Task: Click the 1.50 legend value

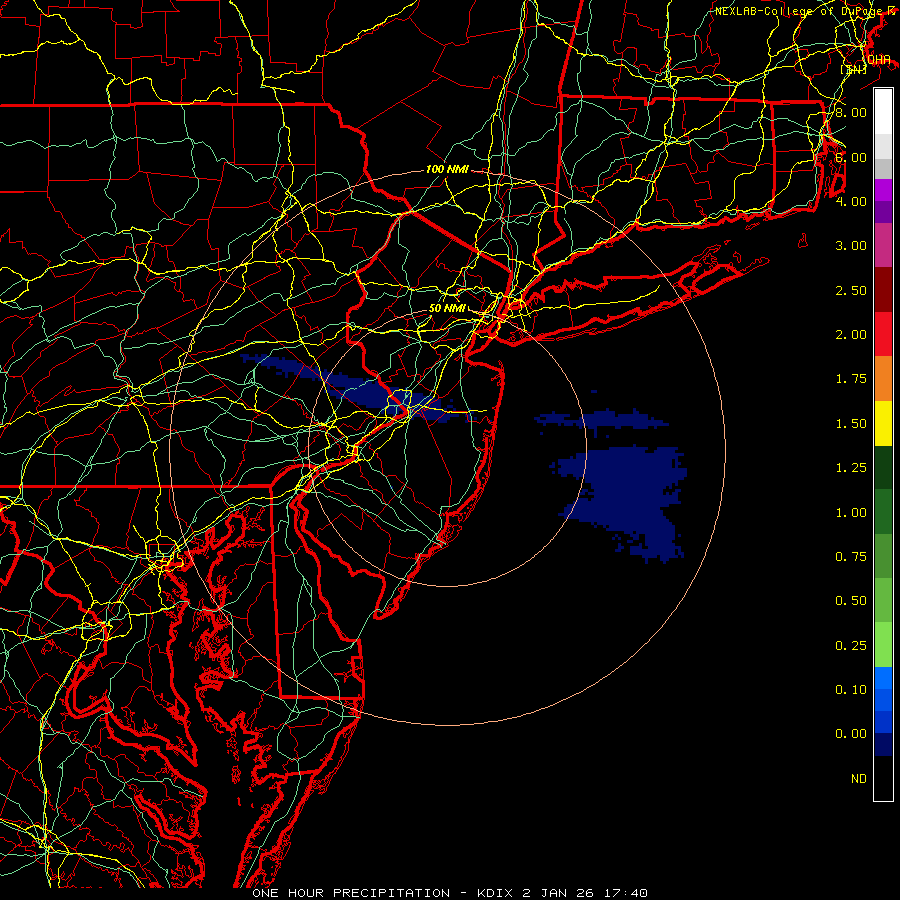Action: click(851, 424)
